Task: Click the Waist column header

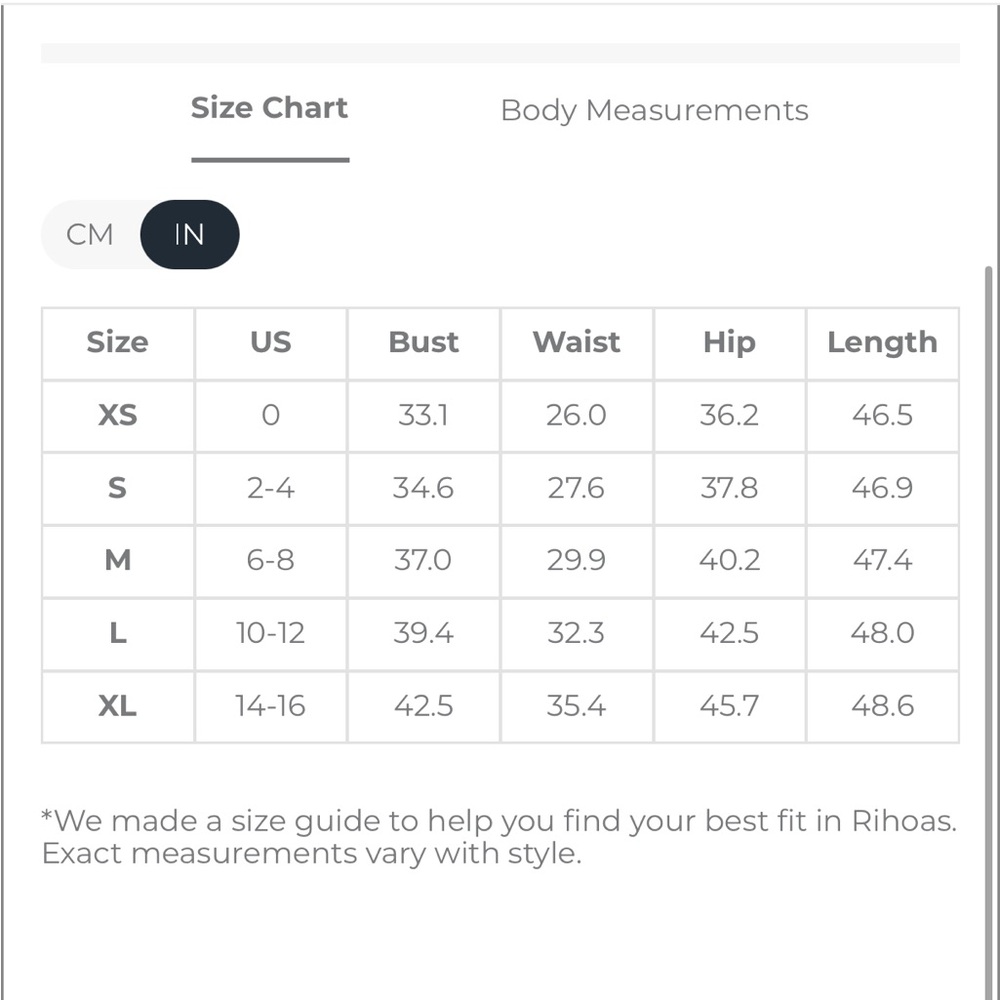Action: (x=577, y=343)
